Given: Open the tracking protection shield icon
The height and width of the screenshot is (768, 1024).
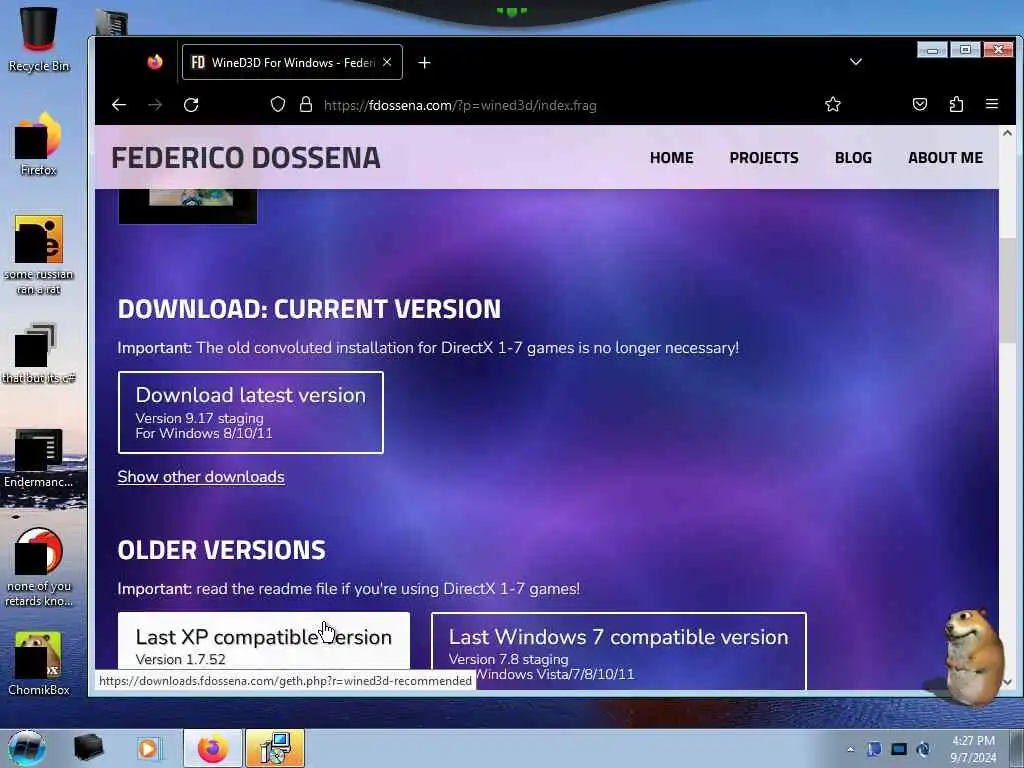Looking at the screenshot, I should point(278,104).
